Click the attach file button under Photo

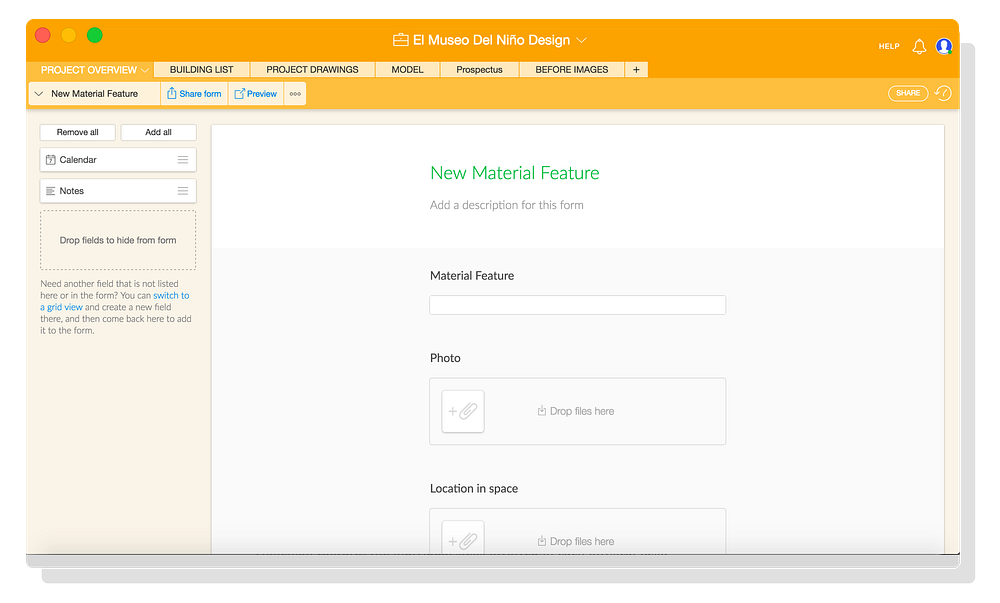[463, 411]
